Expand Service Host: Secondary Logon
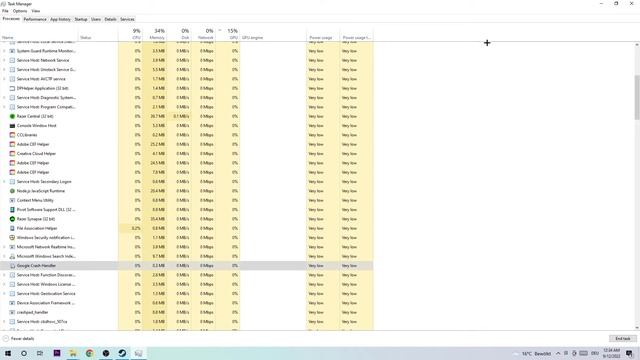 point(4,182)
